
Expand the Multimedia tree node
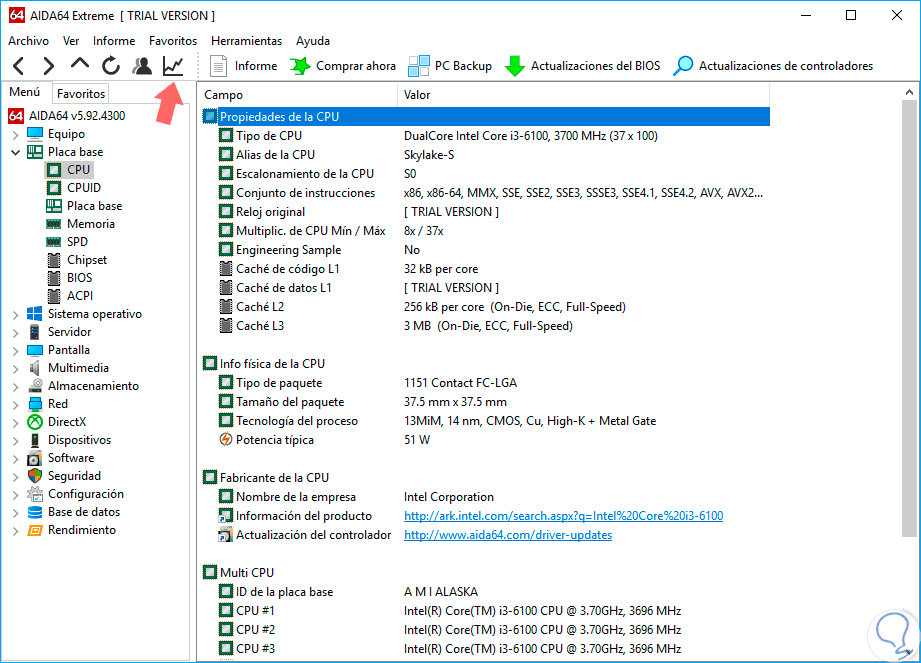coord(15,369)
